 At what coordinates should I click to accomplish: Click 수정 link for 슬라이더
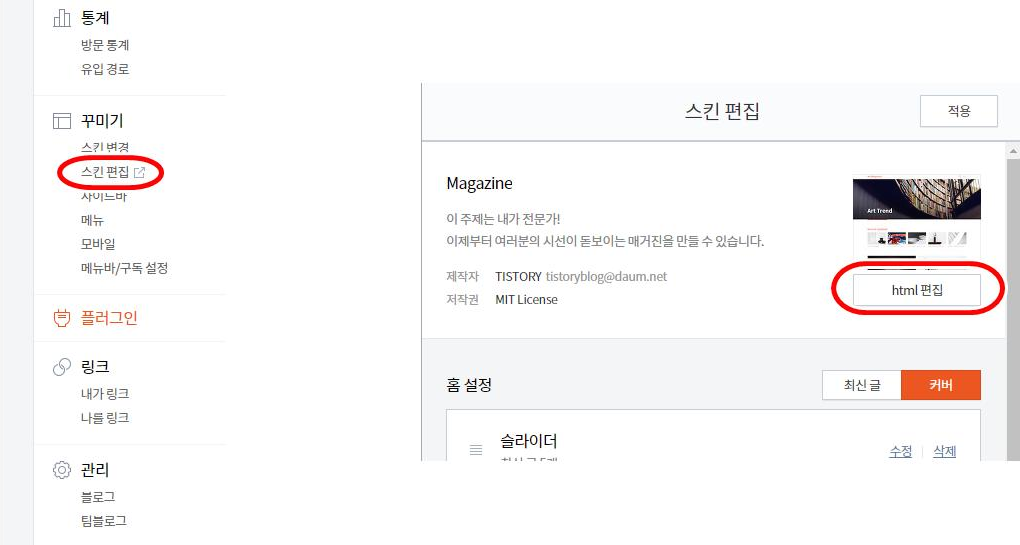coord(900,451)
